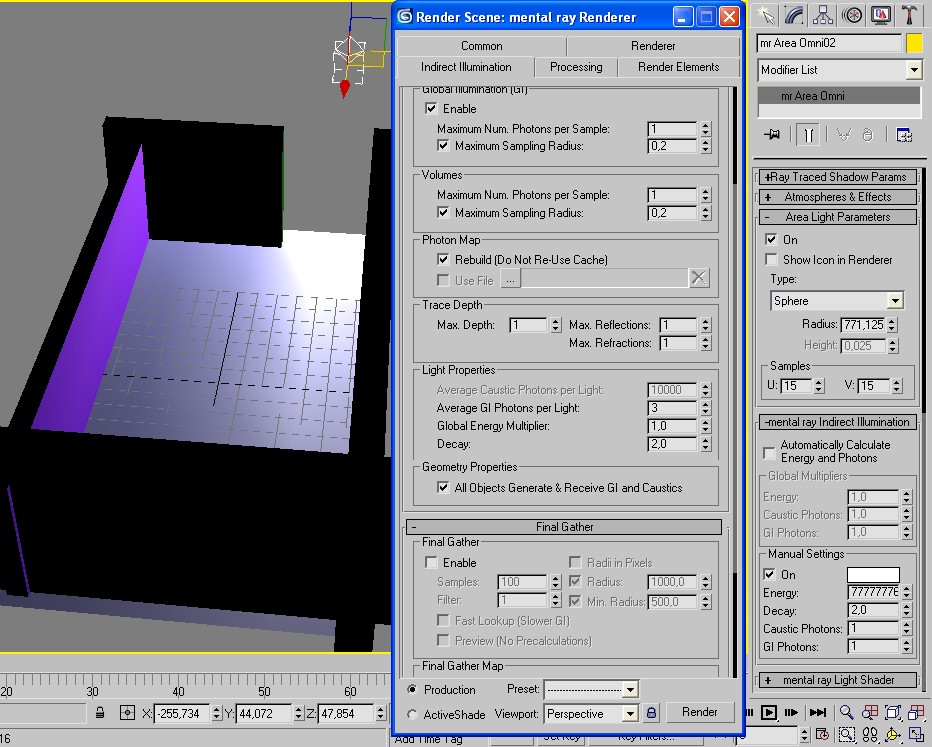Click Zoom Extents Selected icon
The image size is (932, 747).
point(893,712)
